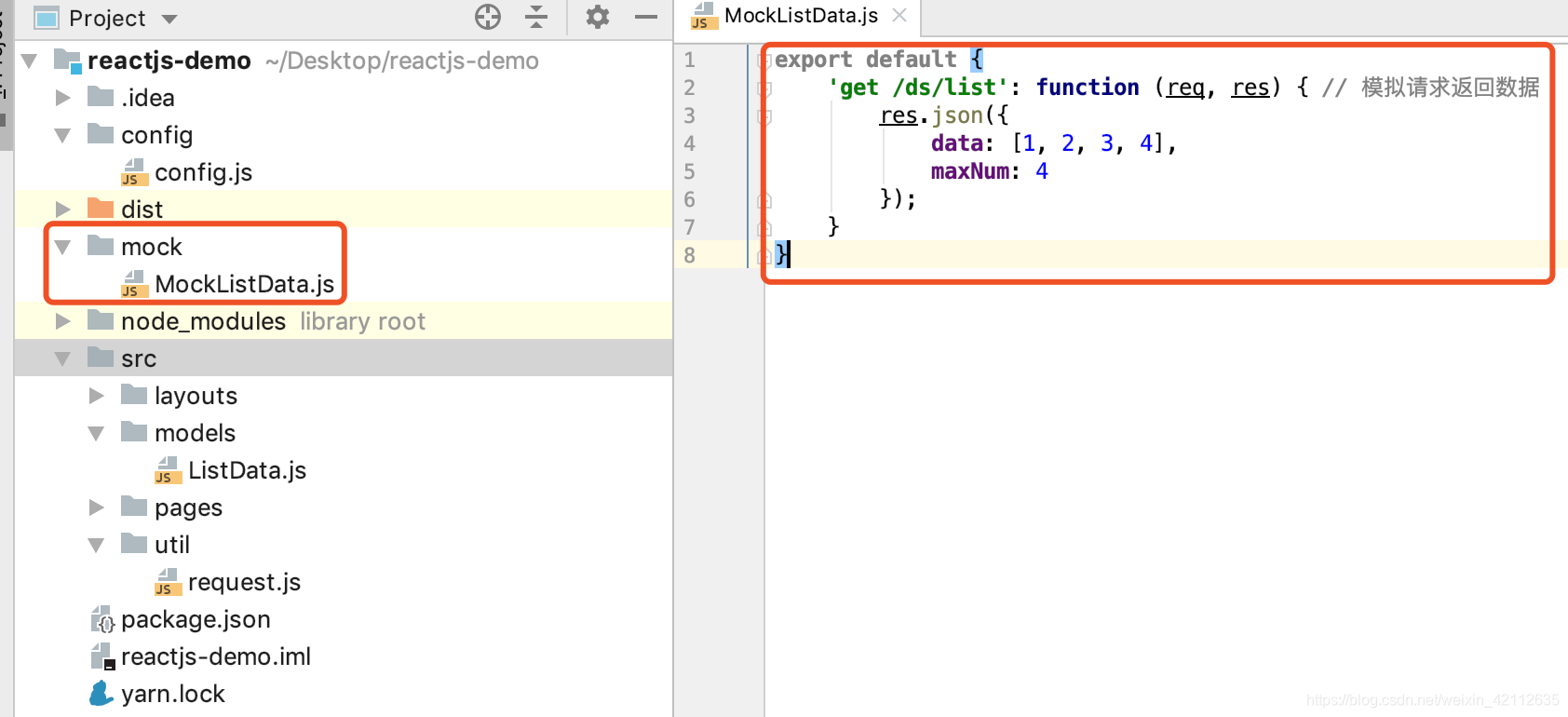Collapse the reactjs-demo project root
This screenshot has width=1568, height=717.
(x=30, y=61)
